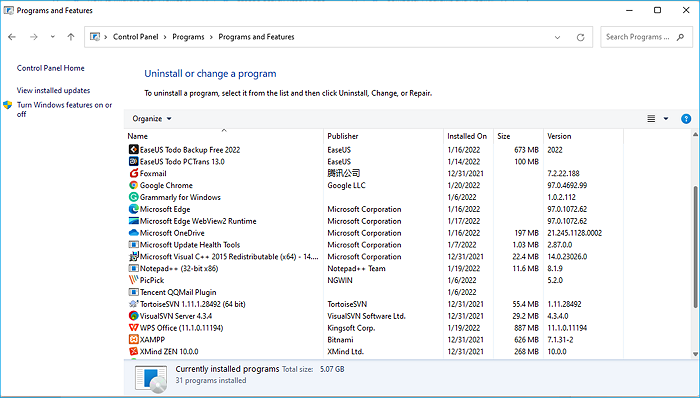The image size is (700, 398).
Task: Open View installed updates link
Action: 54,90
